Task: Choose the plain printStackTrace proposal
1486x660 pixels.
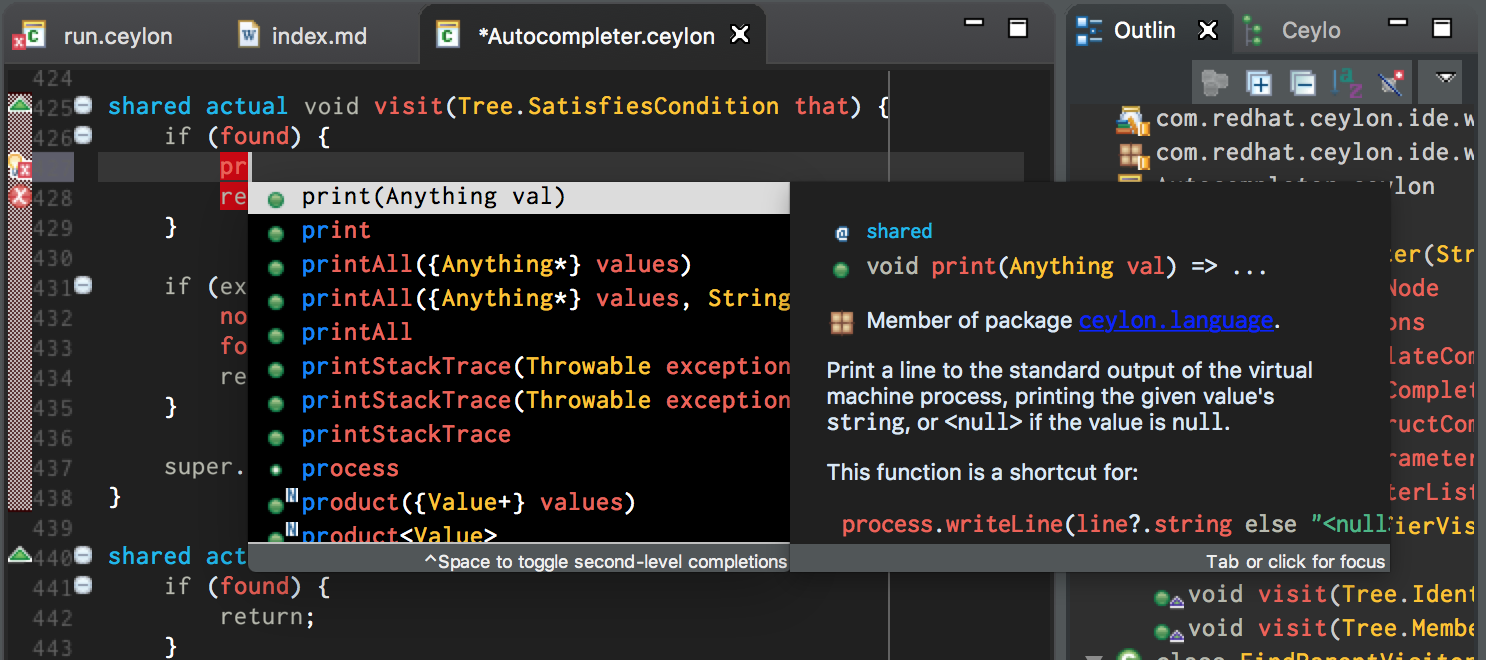Action: point(519,435)
